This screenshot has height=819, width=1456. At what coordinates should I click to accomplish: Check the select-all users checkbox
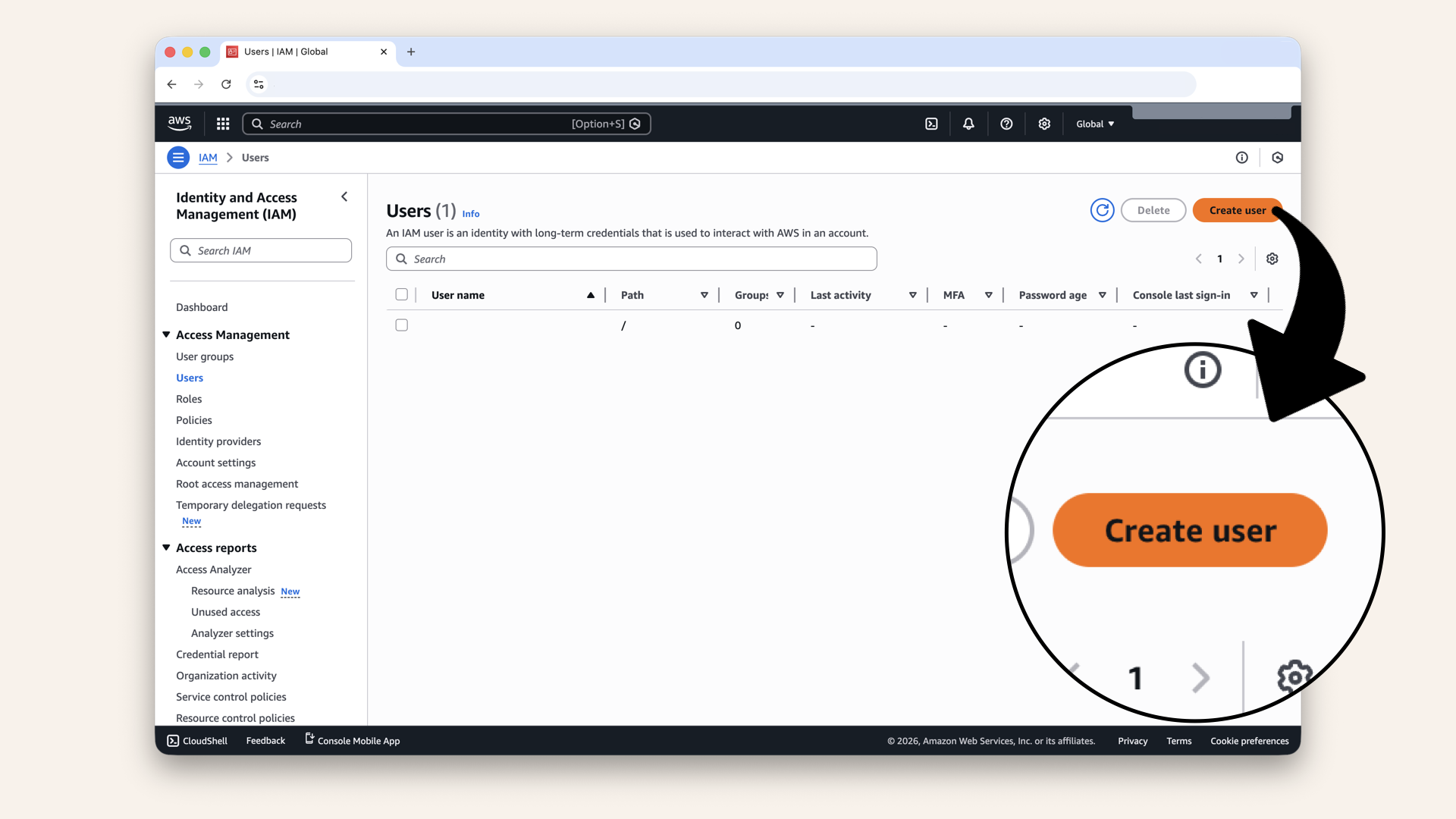pos(402,295)
